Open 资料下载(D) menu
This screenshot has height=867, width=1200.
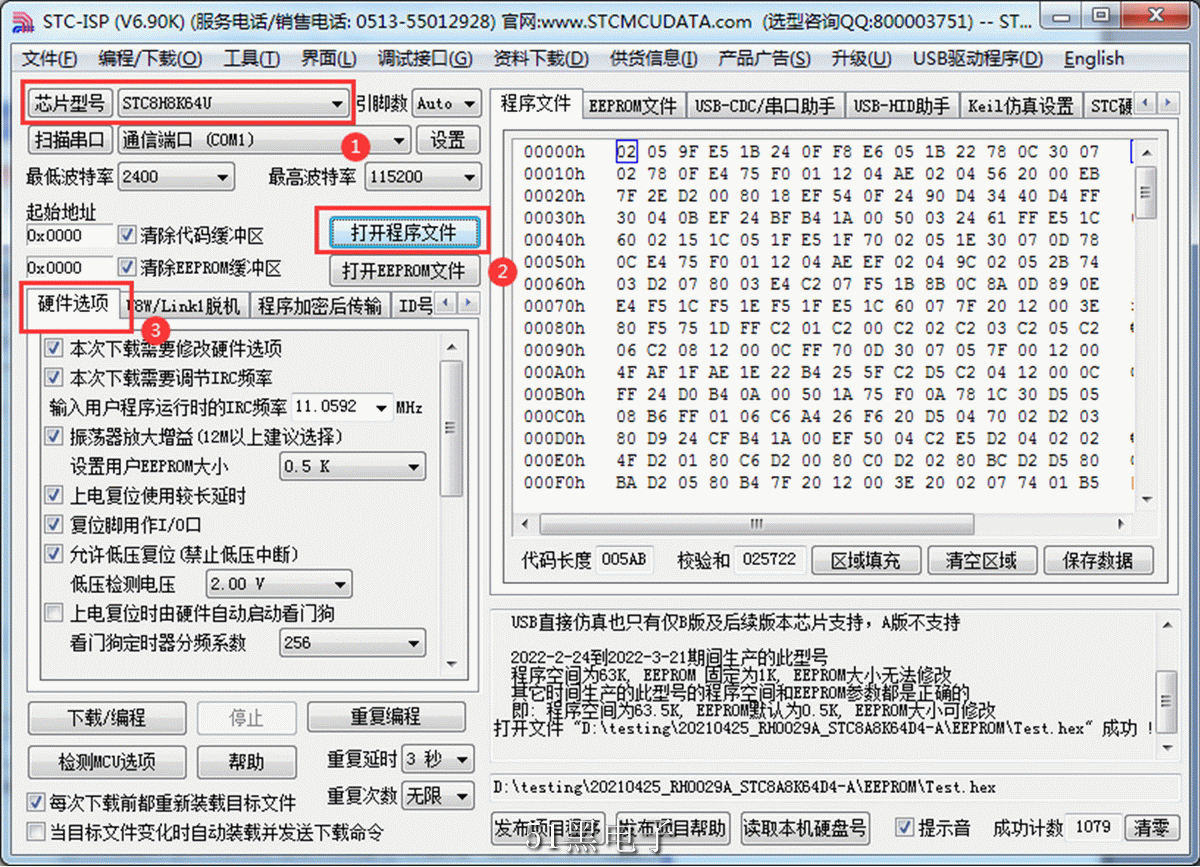[542, 59]
